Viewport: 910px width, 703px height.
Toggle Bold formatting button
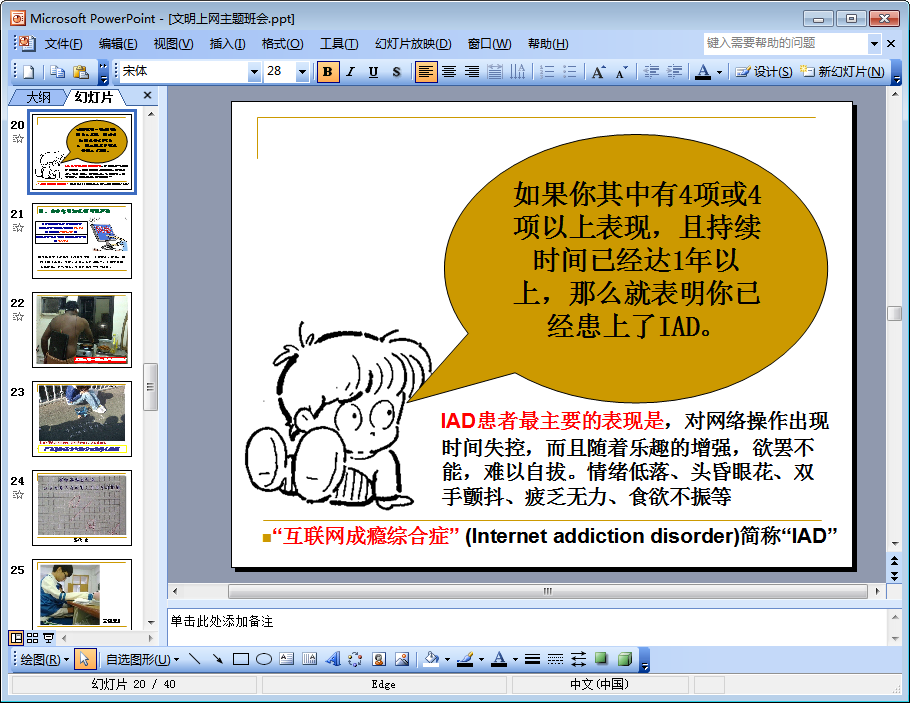pos(328,72)
